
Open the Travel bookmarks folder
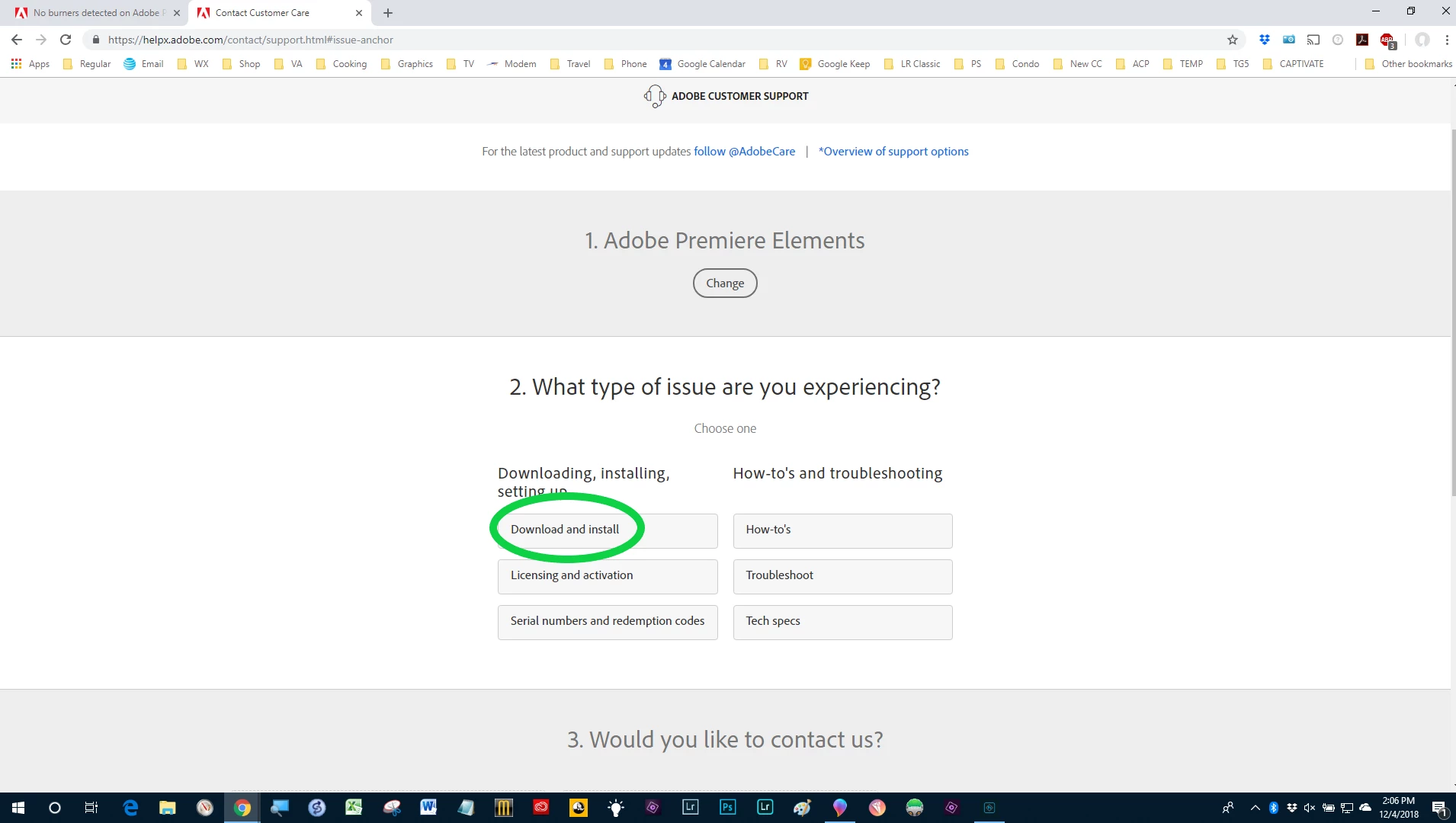tap(570, 64)
